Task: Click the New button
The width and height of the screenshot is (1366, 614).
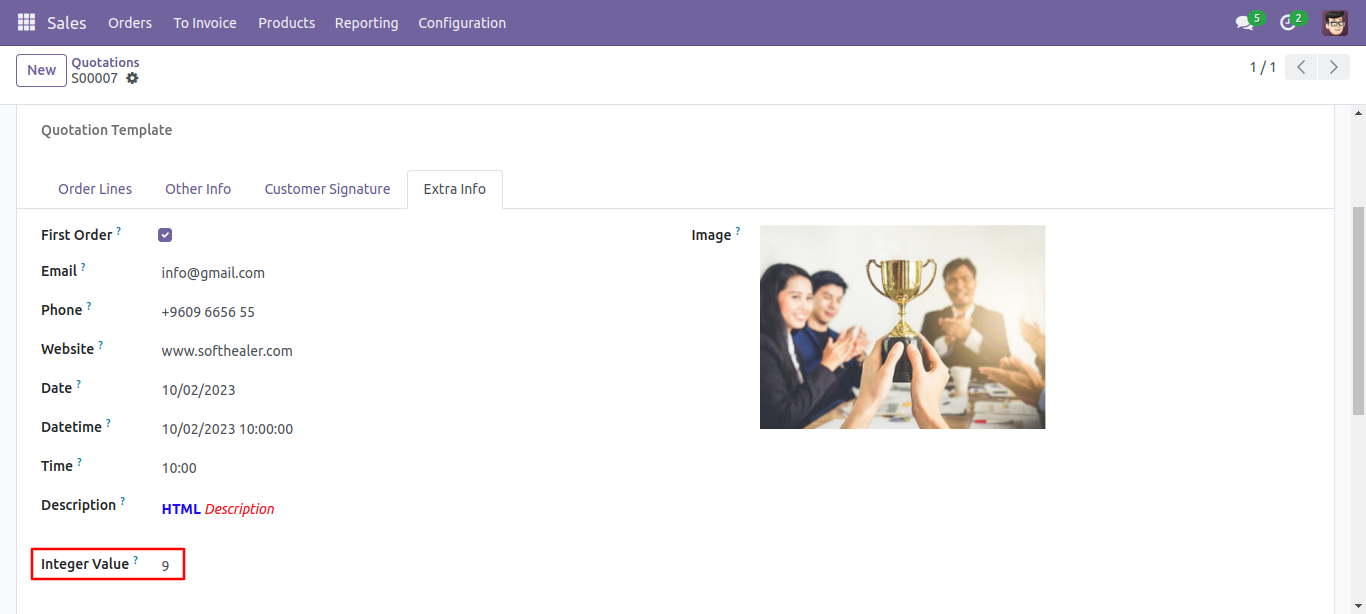Action: (x=41, y=70)
